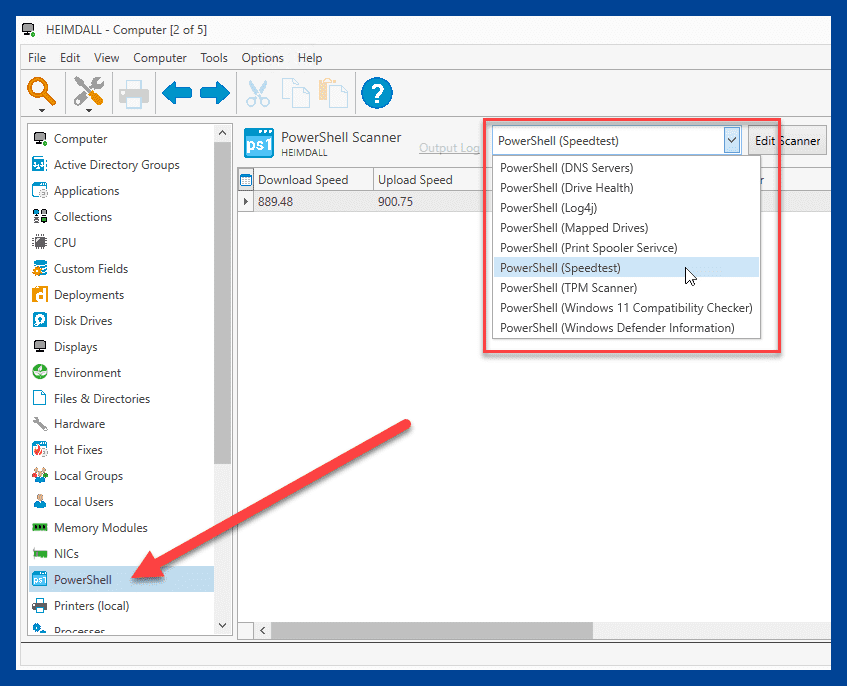The height and width of the screenshot is (686, 847).
Task: Click the Disk Drives icon
Action: tap(40, 320)
